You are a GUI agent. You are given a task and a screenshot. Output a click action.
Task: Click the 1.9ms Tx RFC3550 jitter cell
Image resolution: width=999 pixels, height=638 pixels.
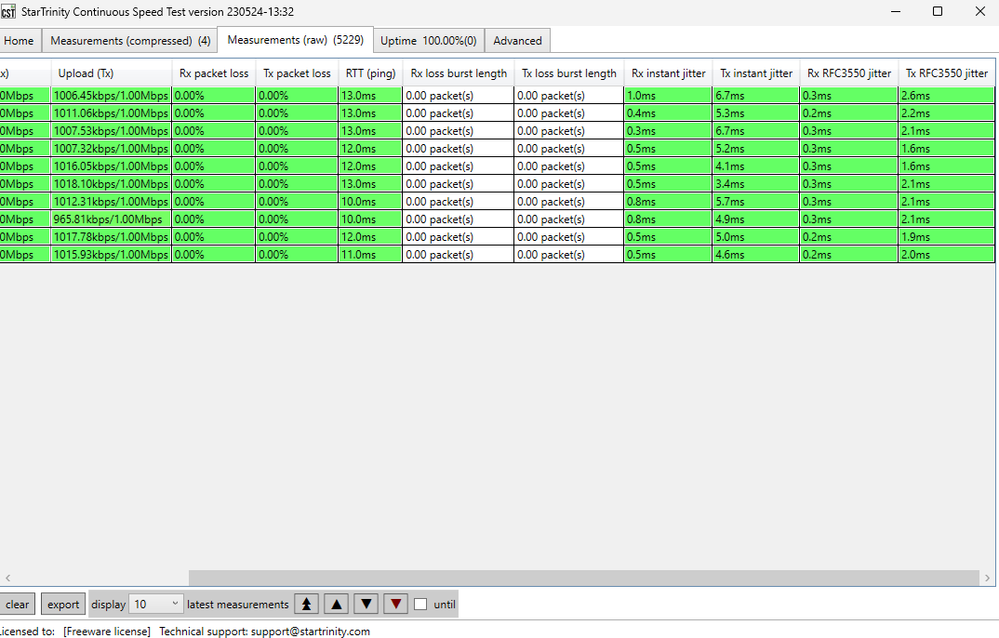click(x=947, y=237)
